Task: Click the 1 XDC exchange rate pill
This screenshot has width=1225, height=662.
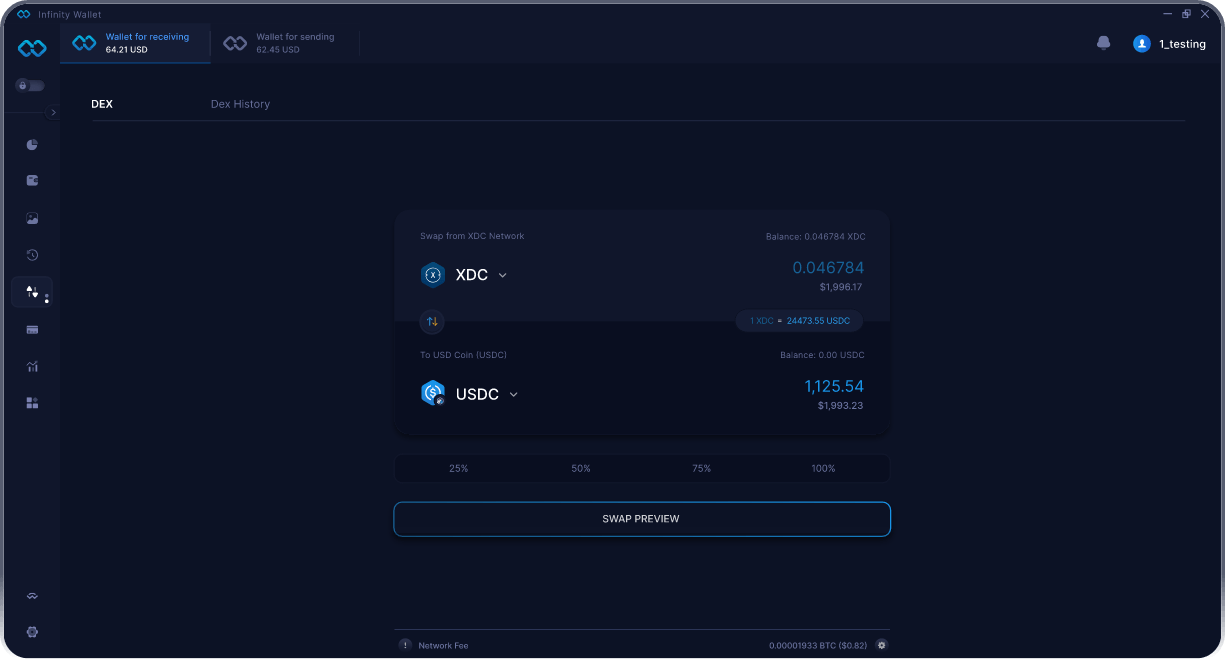Action: [799, 321]
